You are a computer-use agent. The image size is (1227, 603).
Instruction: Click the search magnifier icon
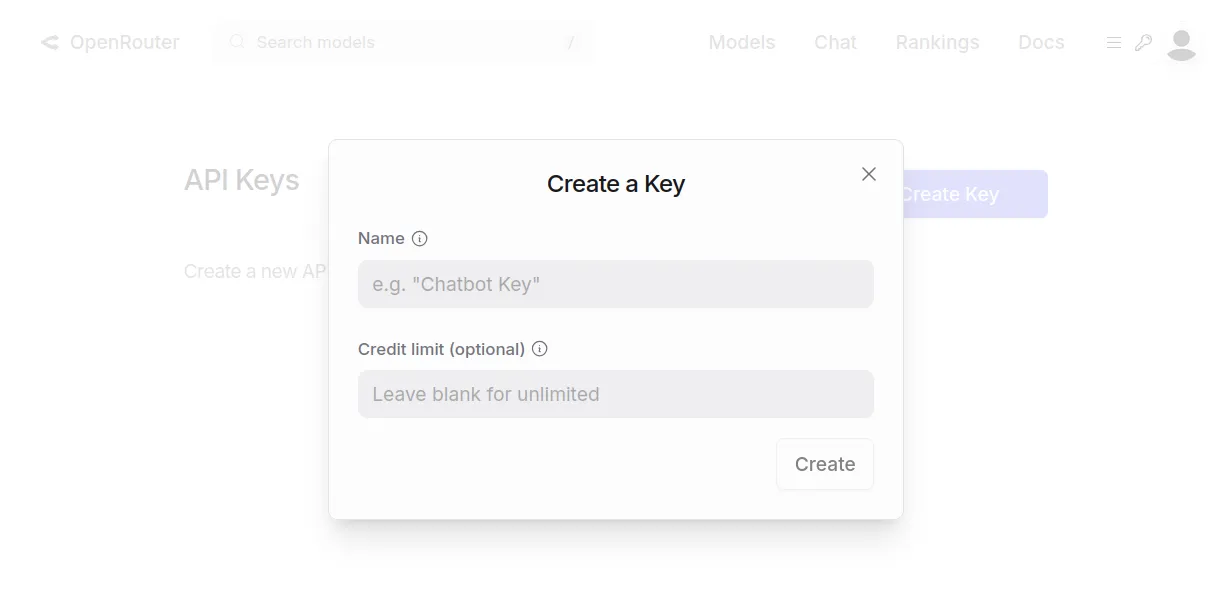pos(237,42)
